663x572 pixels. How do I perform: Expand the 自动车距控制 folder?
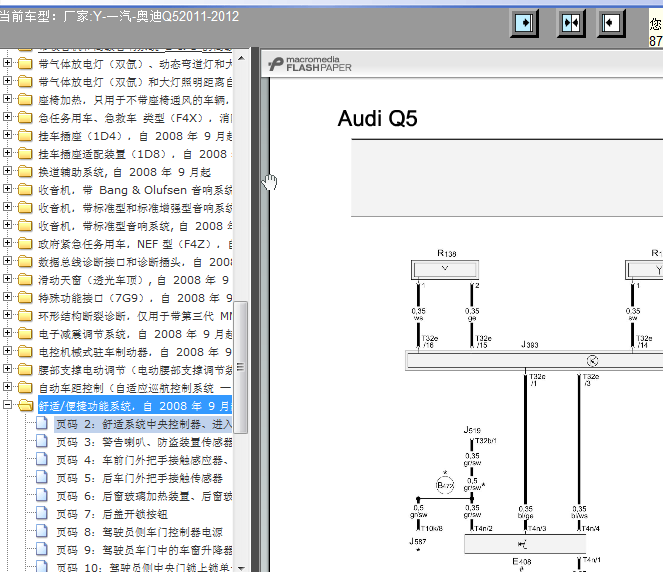click(x=7, y=387)
